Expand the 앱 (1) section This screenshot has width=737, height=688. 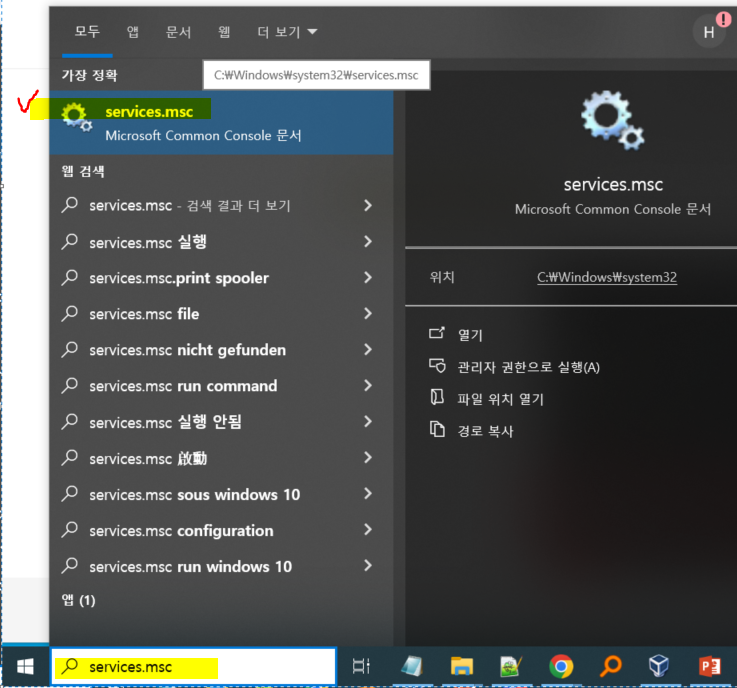pyautogui.click(x=78, y=600)
